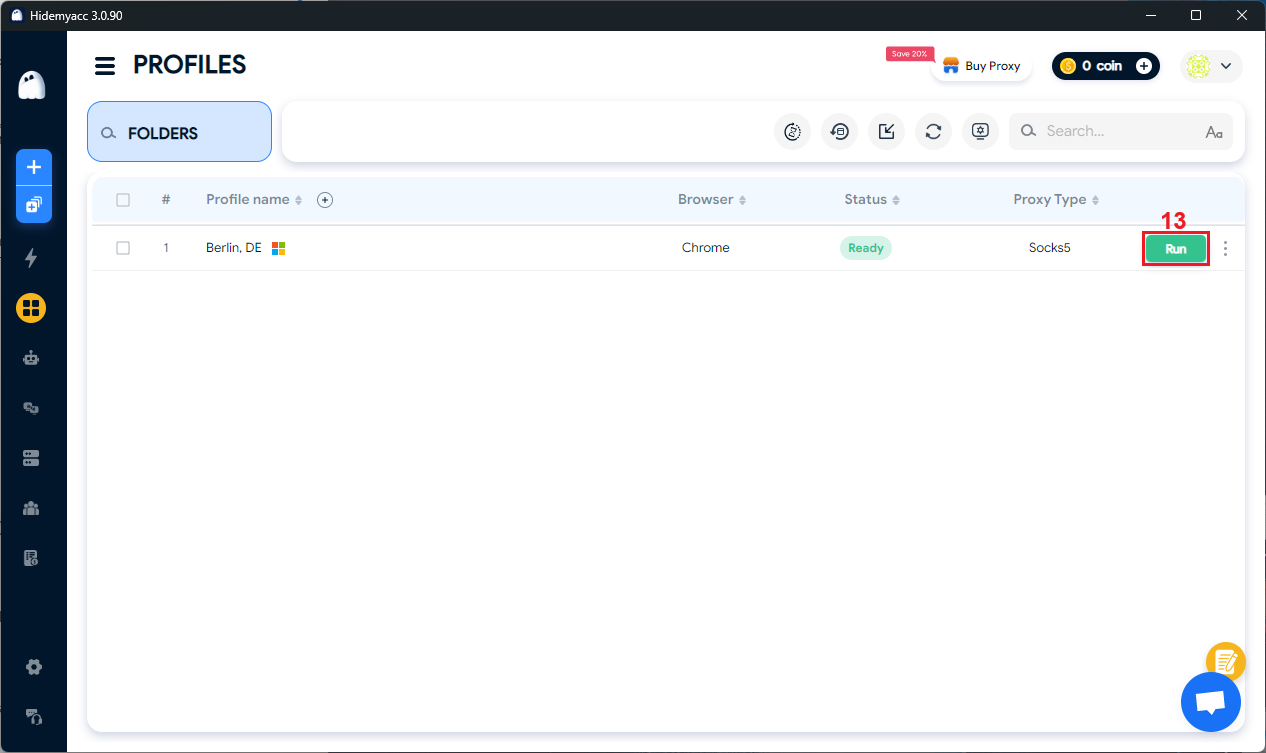Open the robot automation icon in sidebar
Image resolution: width=1266 pixels, height=753 pixels.
pos(31,358)
